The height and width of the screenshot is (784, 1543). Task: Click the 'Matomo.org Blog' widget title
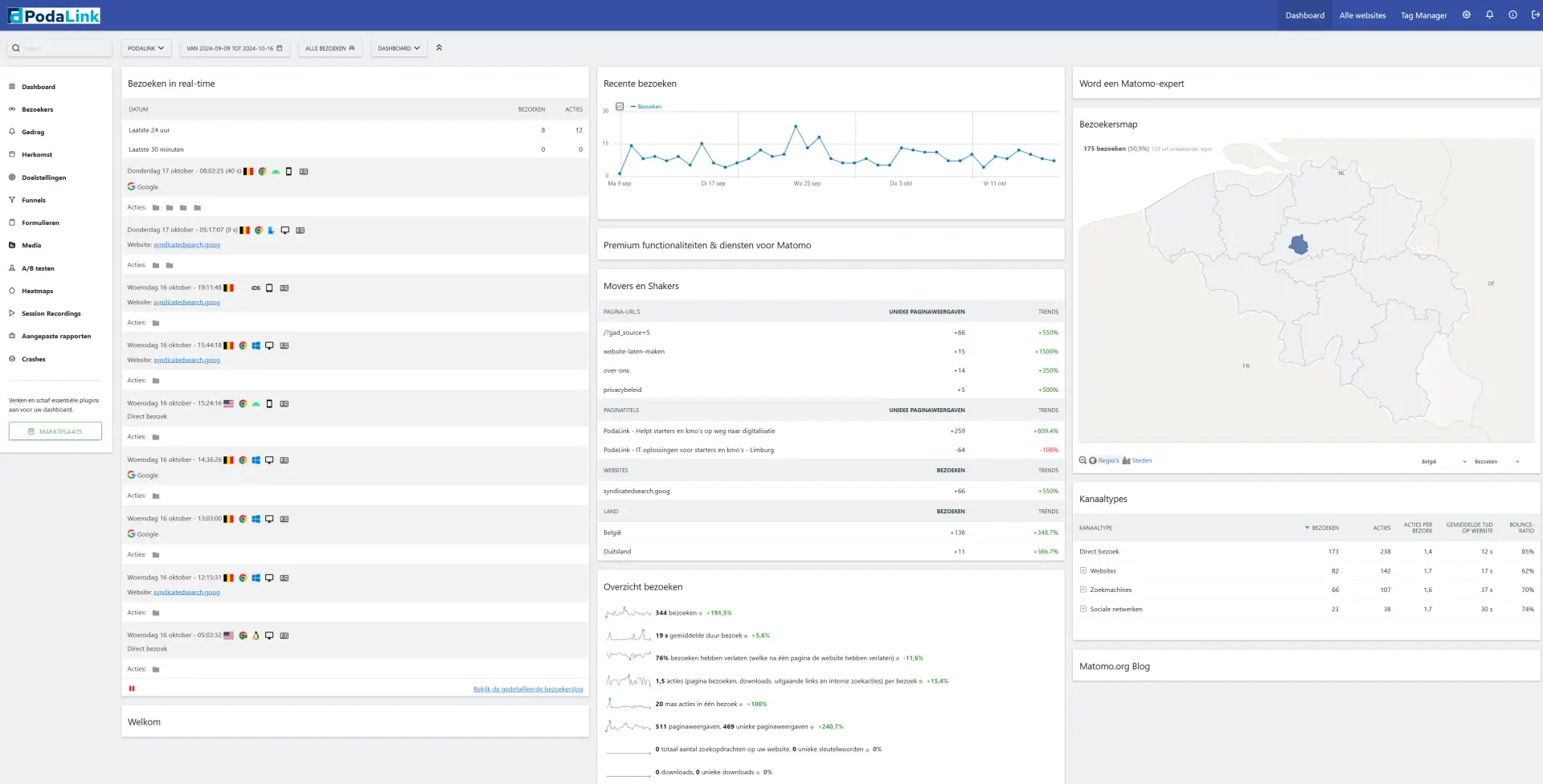(1114, 667)
